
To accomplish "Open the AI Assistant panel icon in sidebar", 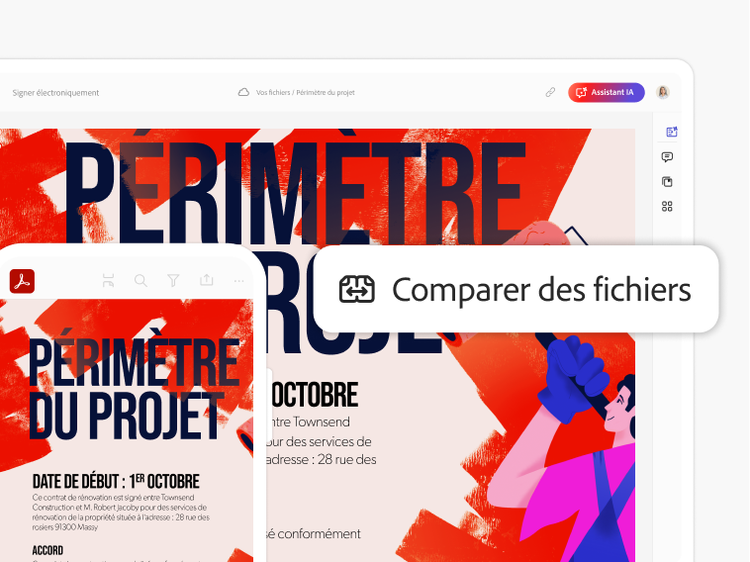I will tap(671, 132).
